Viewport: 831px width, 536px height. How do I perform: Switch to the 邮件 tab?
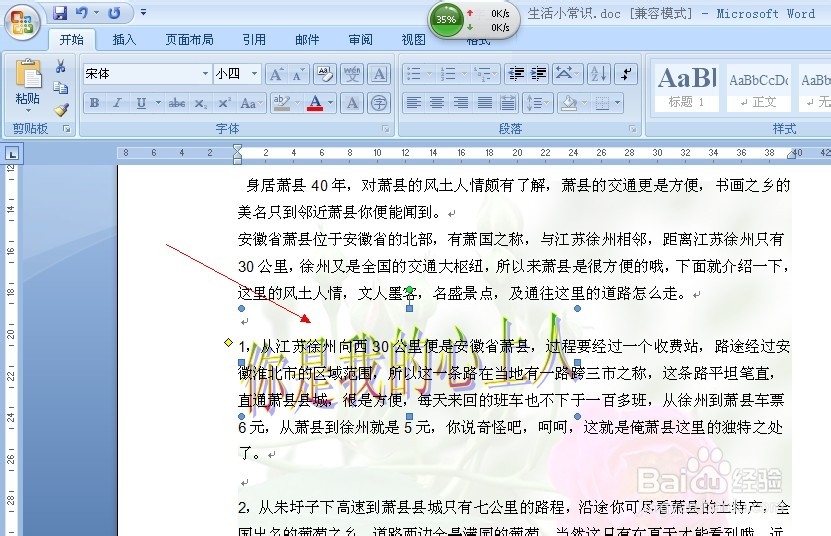point(307,40)
